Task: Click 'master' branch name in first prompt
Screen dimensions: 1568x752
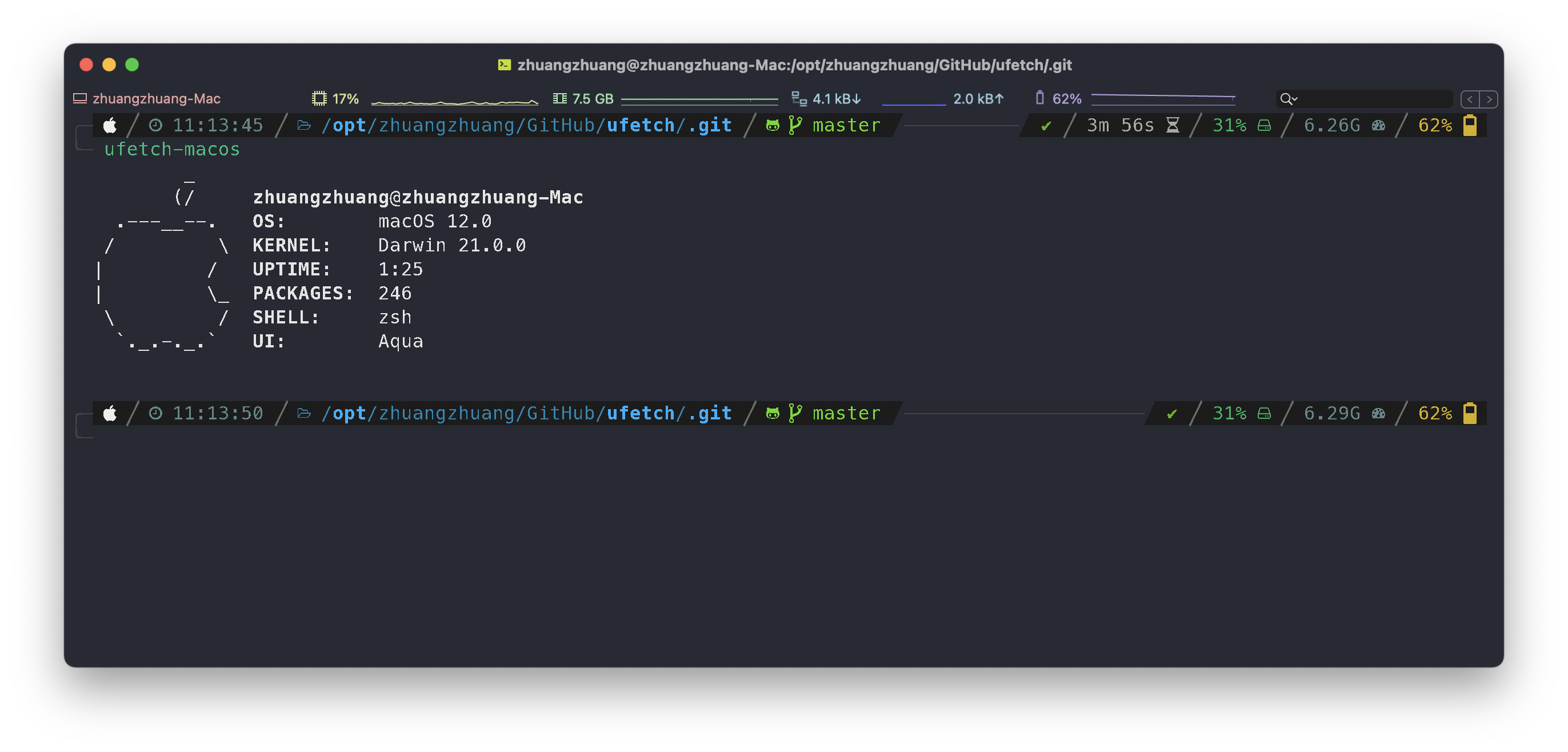Action: click(x=847, y=126)
